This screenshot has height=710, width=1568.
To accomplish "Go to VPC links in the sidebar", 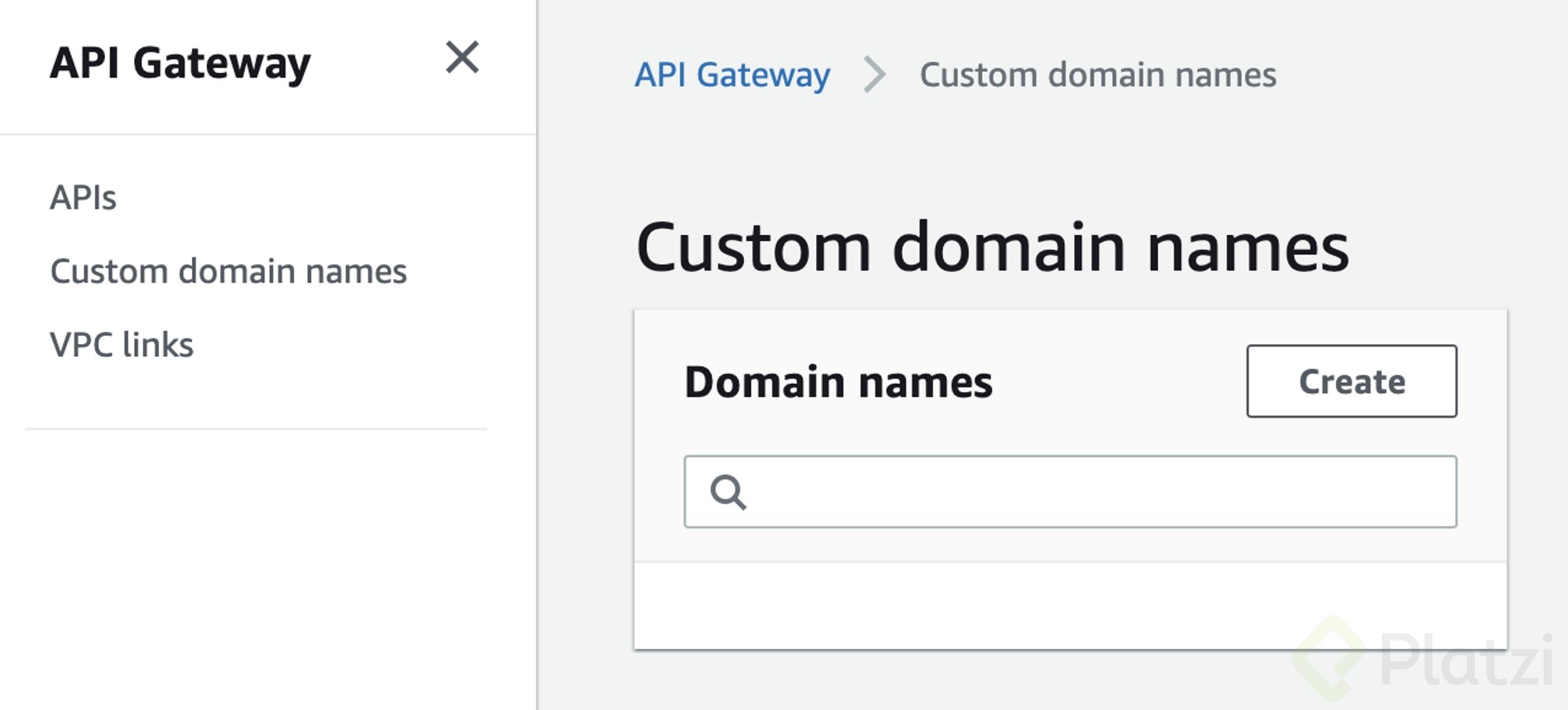I will 122,345.
